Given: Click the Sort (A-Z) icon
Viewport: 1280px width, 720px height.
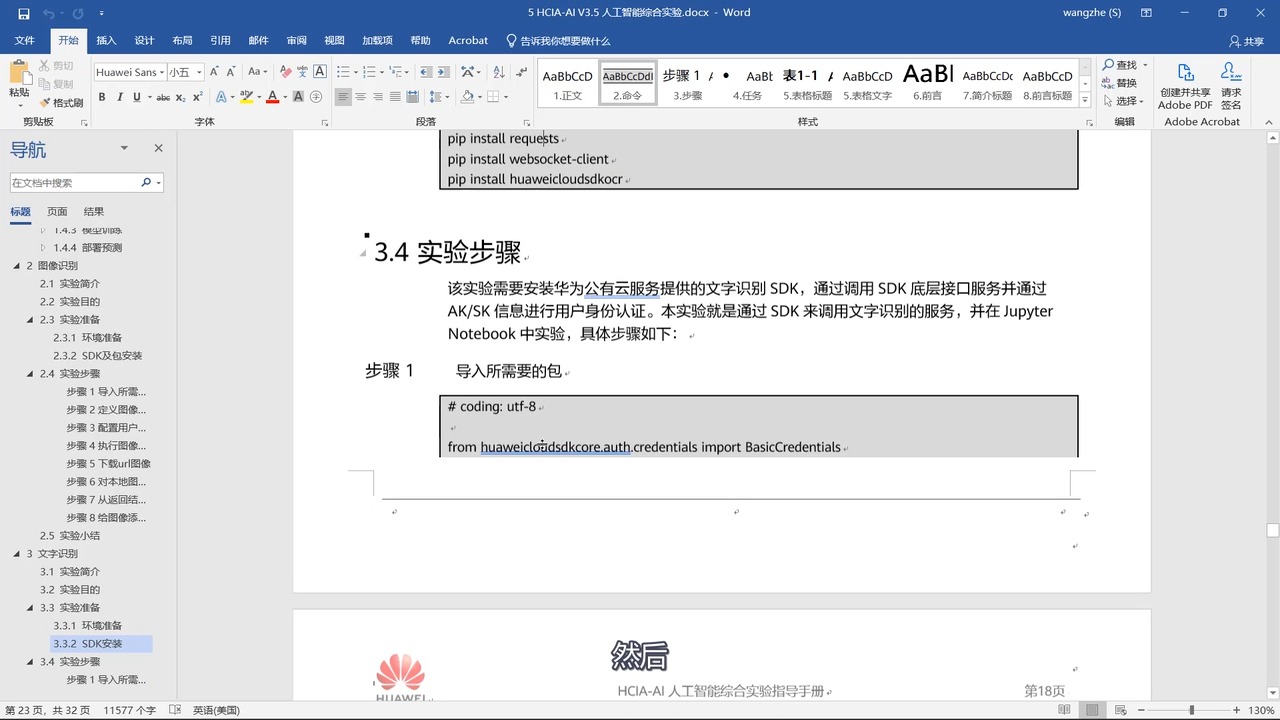Looking at the screenshot, I should [497, 72].
